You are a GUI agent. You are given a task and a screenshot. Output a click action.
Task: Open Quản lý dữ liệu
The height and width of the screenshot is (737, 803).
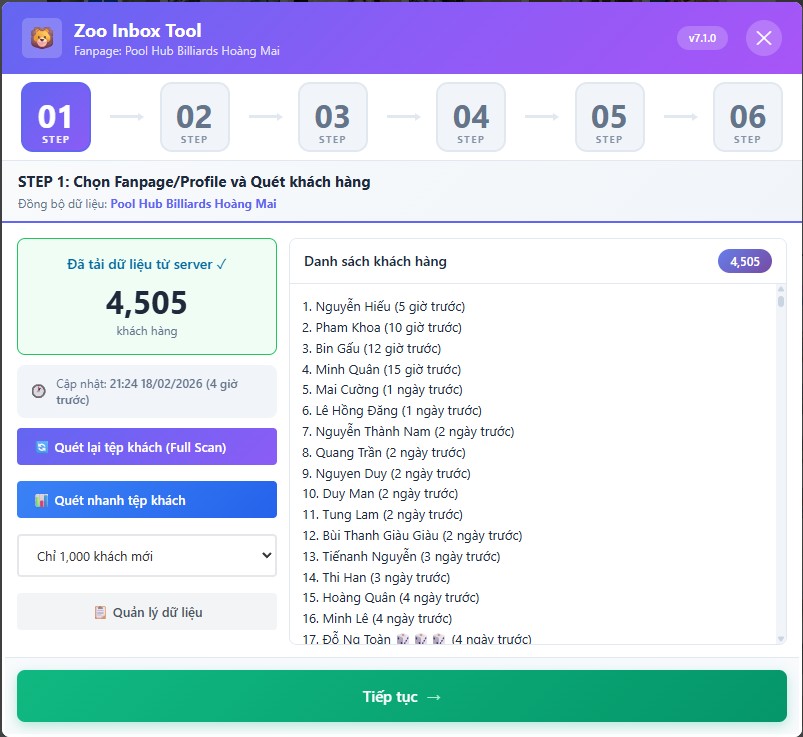[x=147, y=612]
